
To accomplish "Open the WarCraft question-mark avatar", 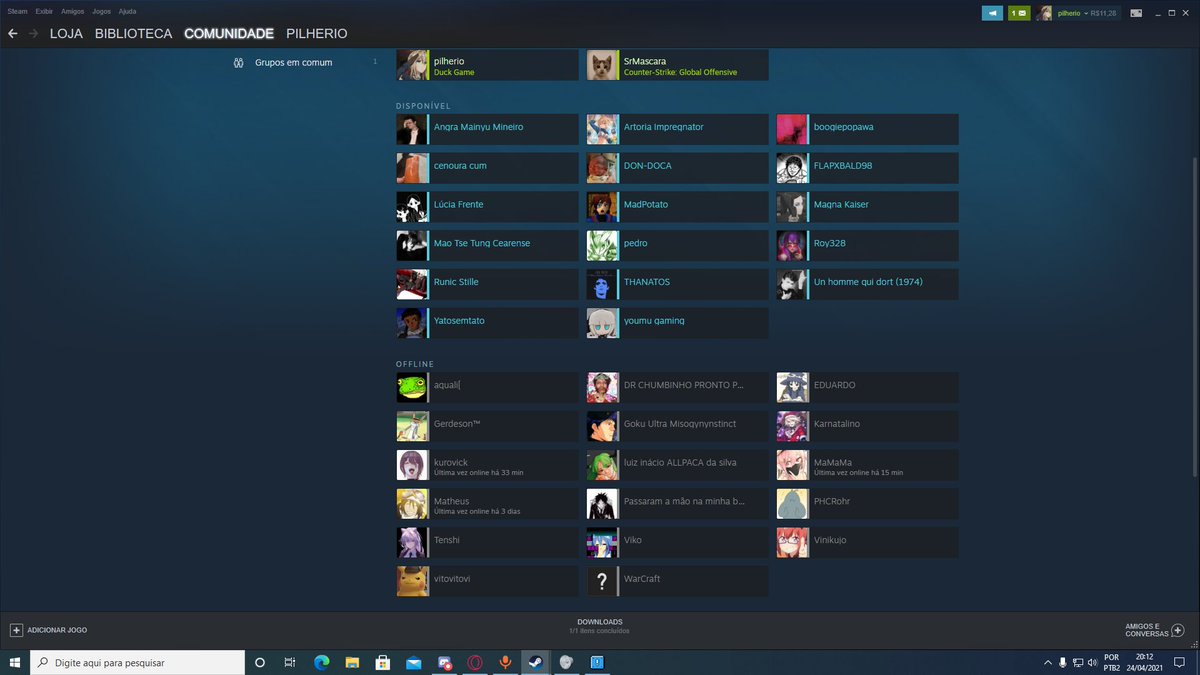I will click(602, 581).
